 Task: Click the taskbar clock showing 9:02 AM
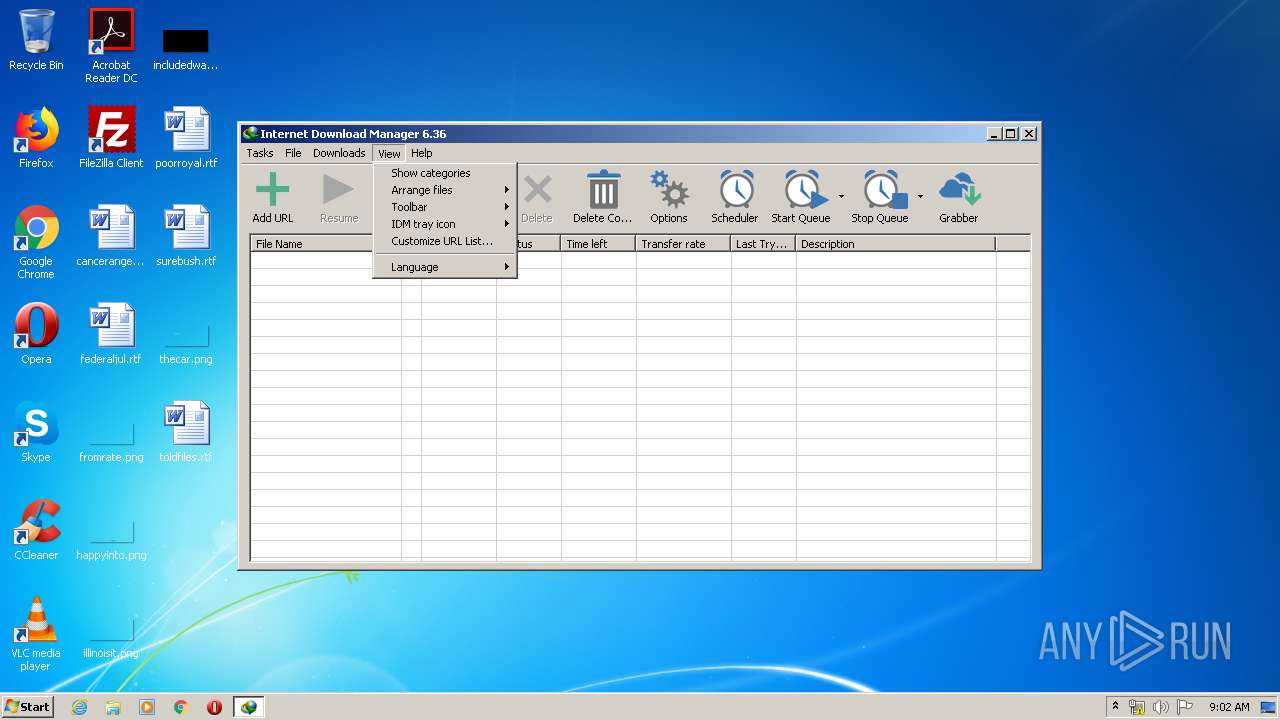(x=1229, y=707)
